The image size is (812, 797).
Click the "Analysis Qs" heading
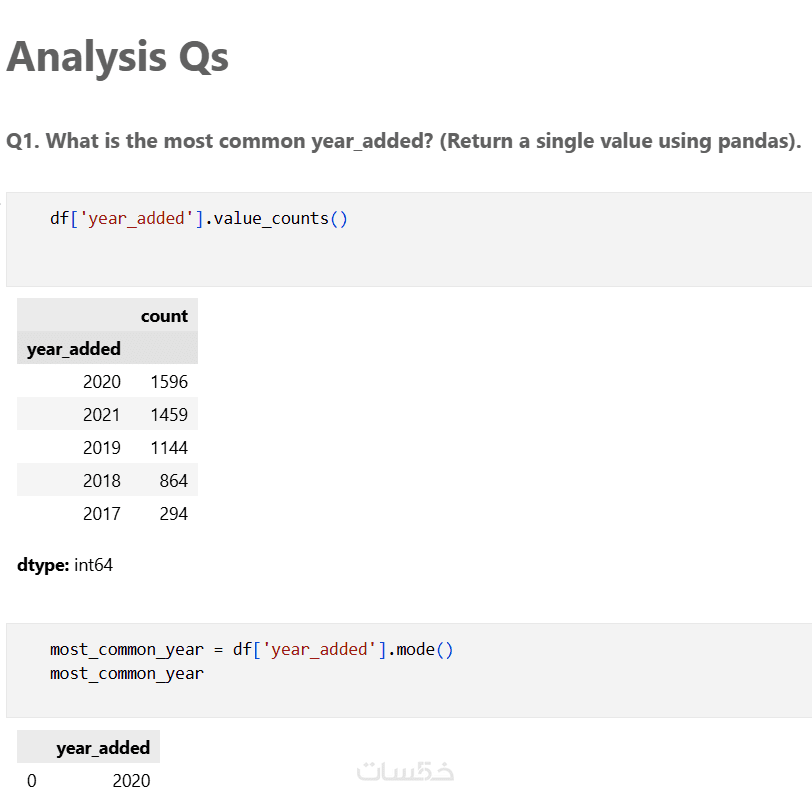click(x=118, y=56)
